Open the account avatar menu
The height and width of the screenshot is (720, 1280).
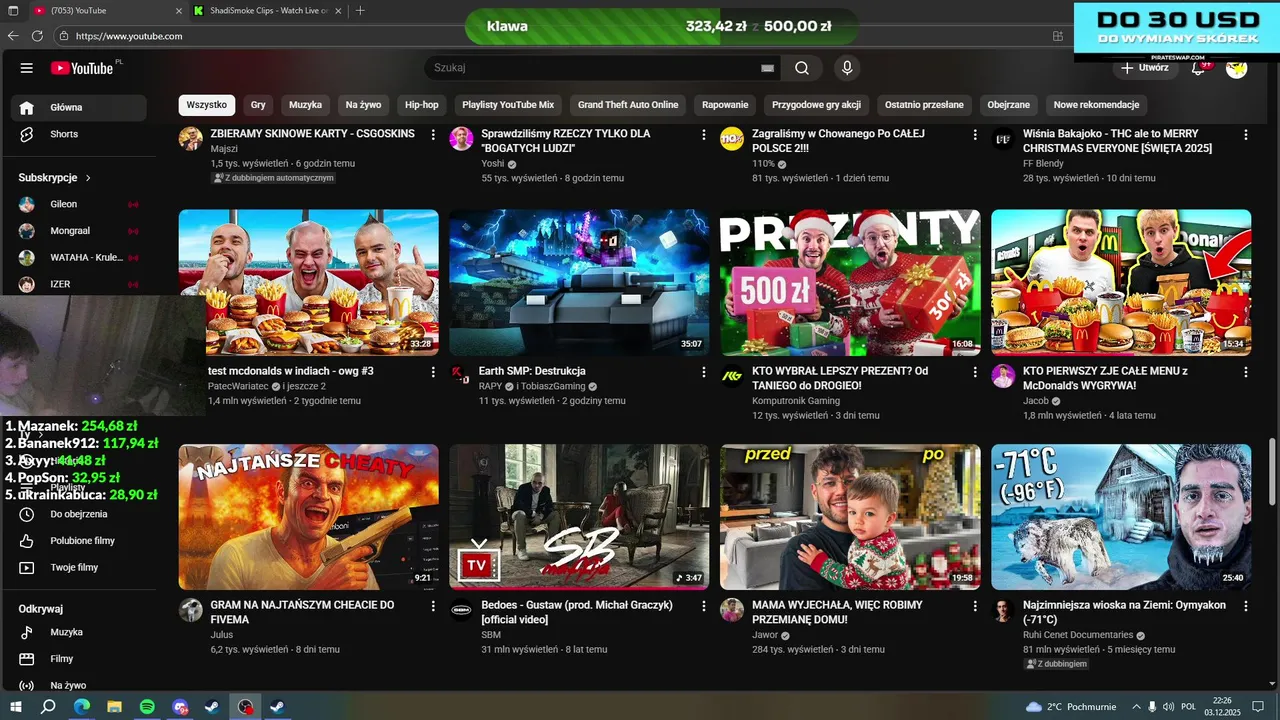tap(1237, 68)
